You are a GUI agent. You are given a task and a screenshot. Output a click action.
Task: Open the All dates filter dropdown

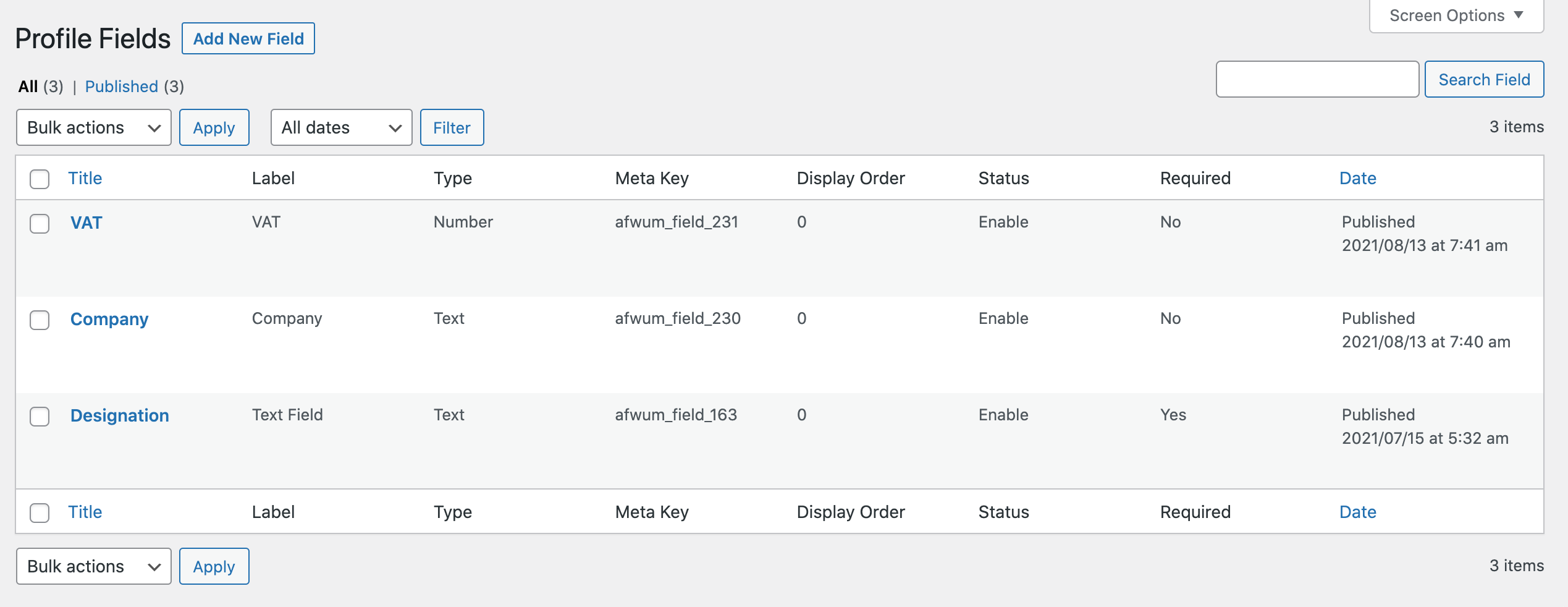pos(340,127)
